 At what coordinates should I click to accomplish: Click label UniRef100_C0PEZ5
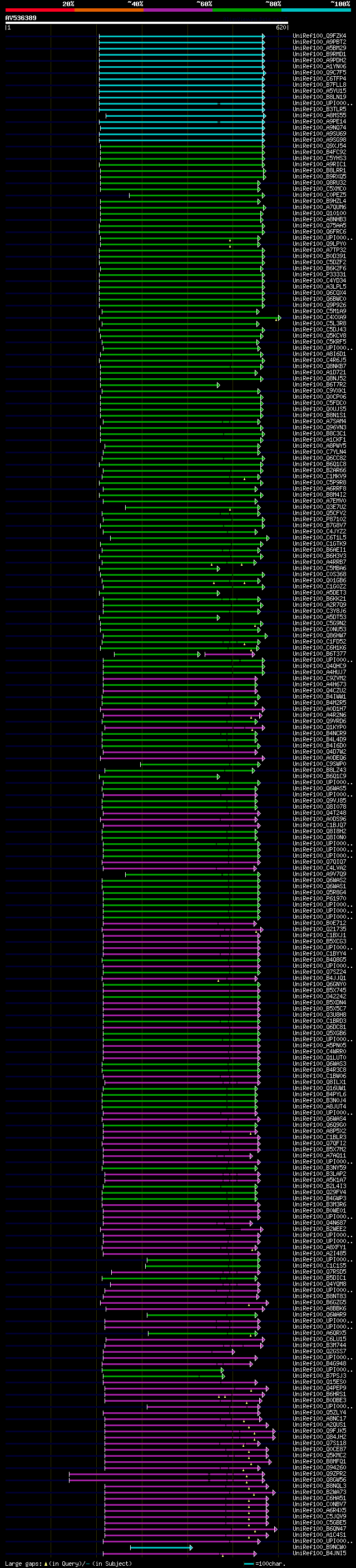(319, 195)
